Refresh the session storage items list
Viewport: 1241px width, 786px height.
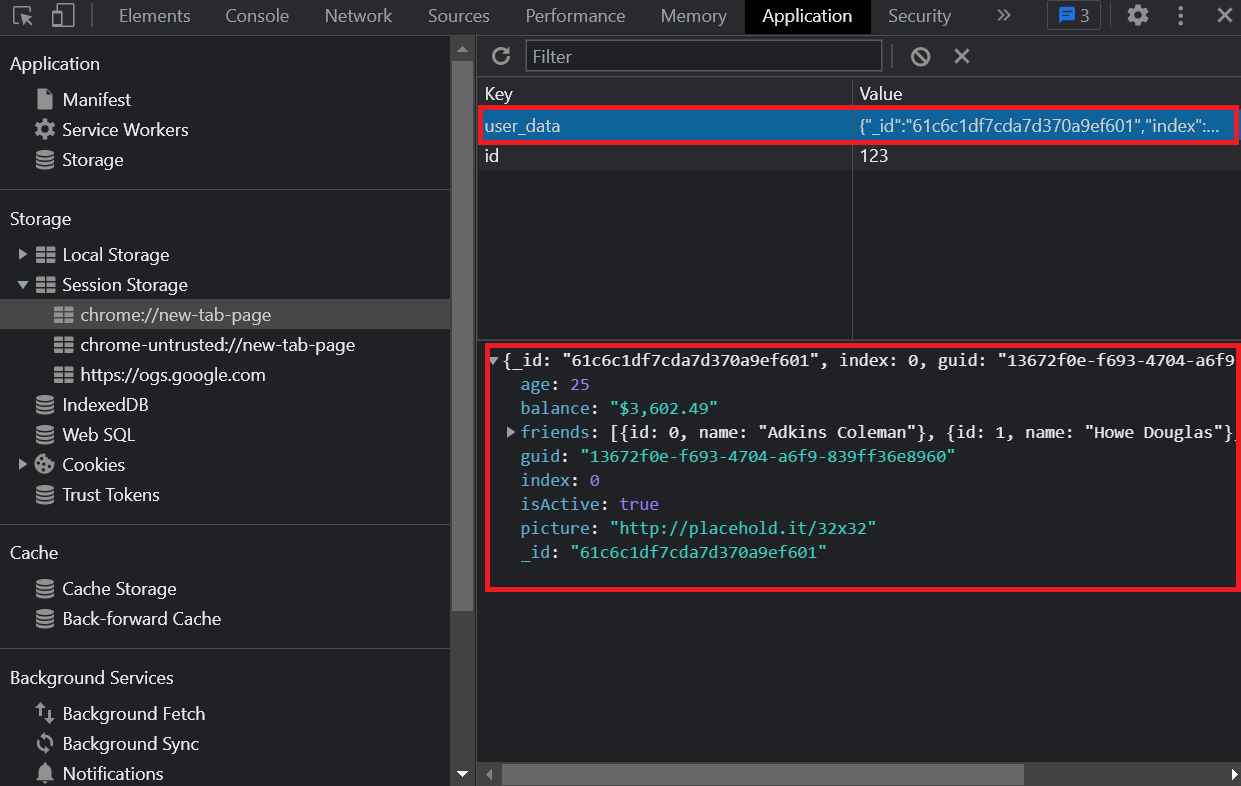tap(501, 56)
